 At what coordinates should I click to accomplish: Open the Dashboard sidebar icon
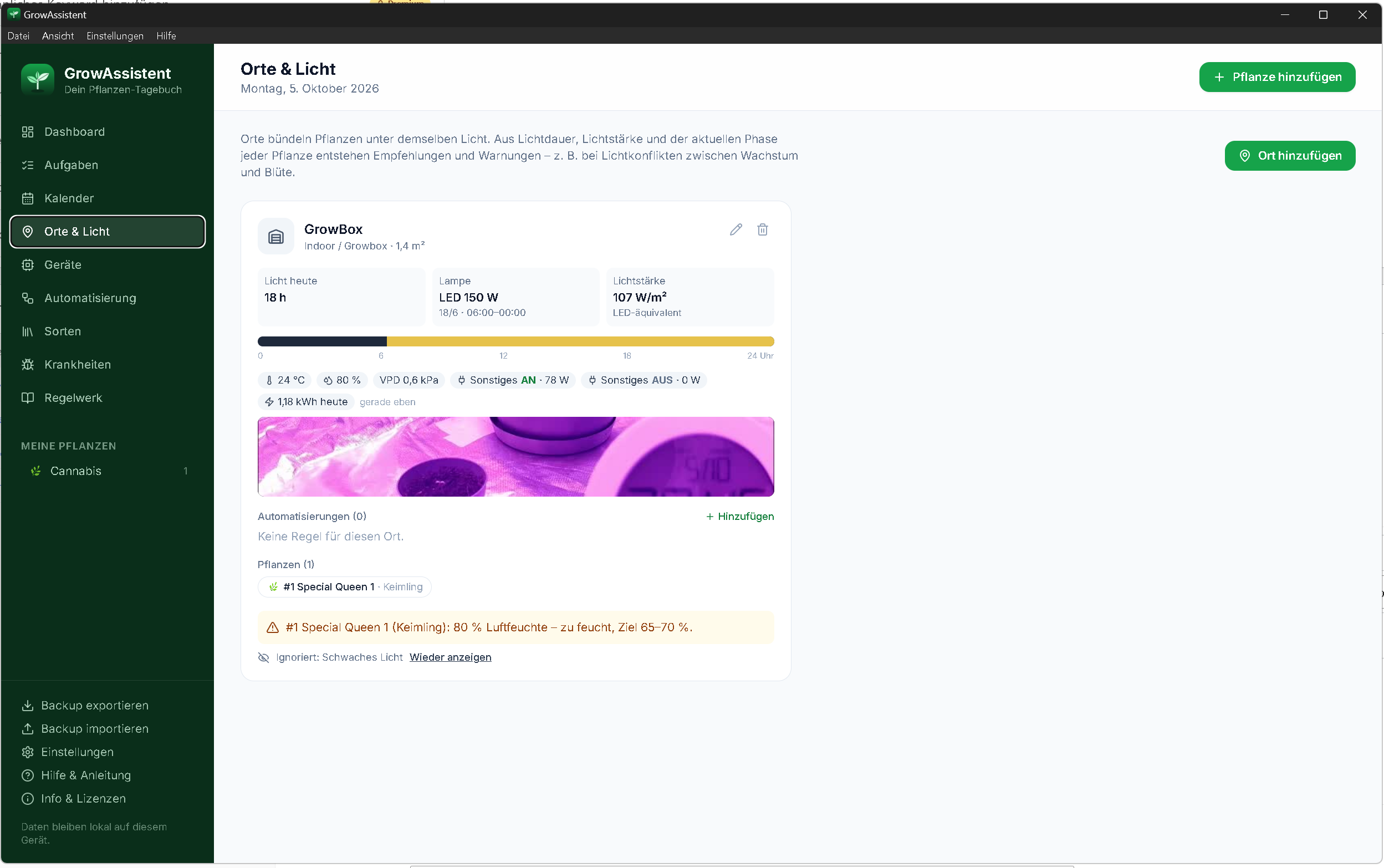coord(28,132)
